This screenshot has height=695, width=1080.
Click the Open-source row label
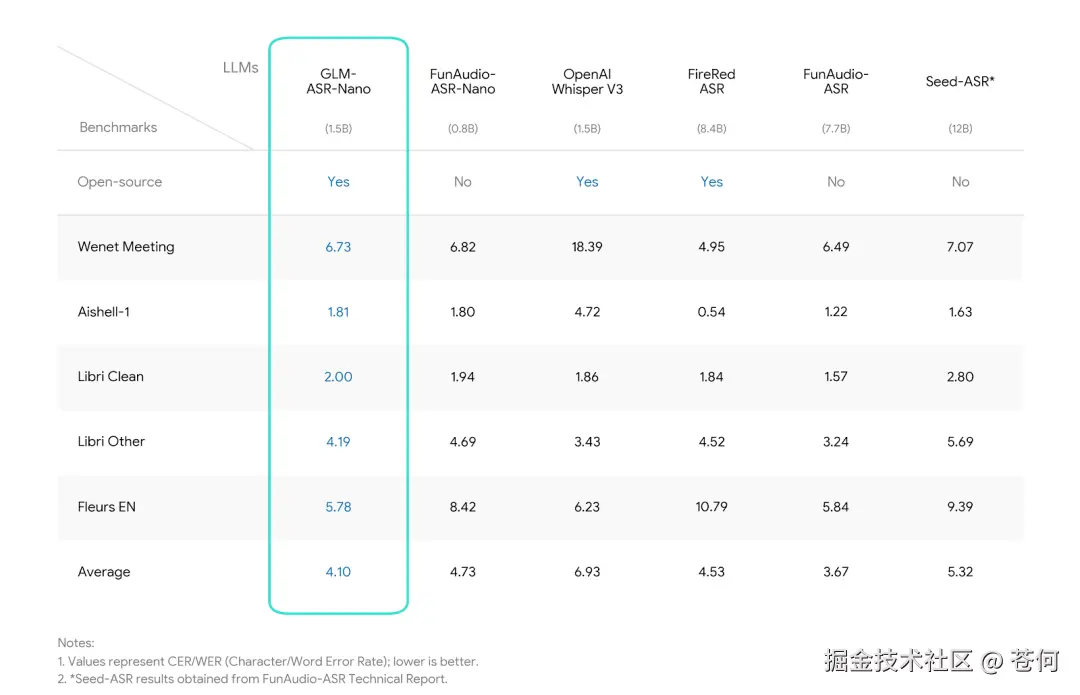tap(120, 182)
